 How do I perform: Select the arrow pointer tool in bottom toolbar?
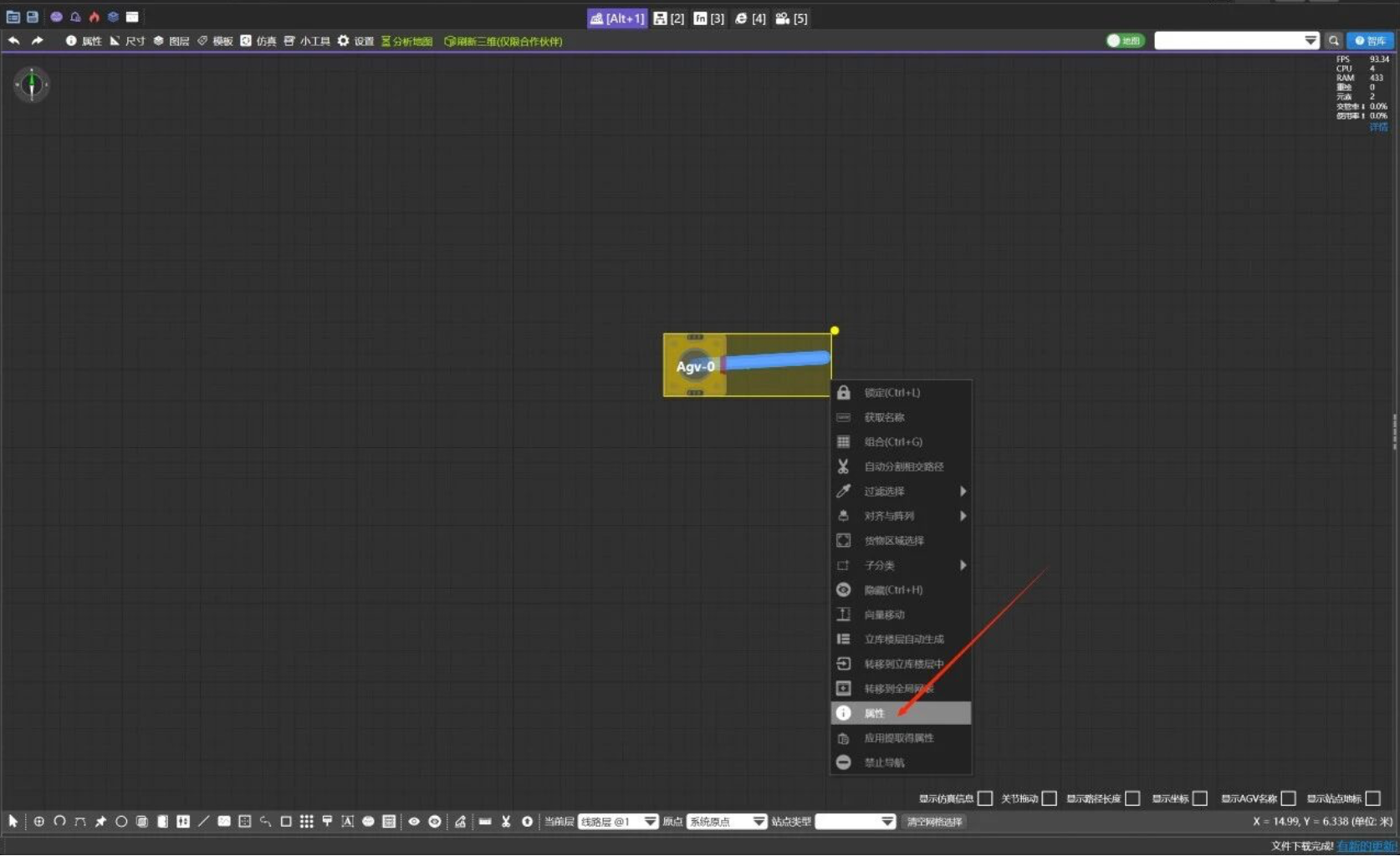click(13, 822)
